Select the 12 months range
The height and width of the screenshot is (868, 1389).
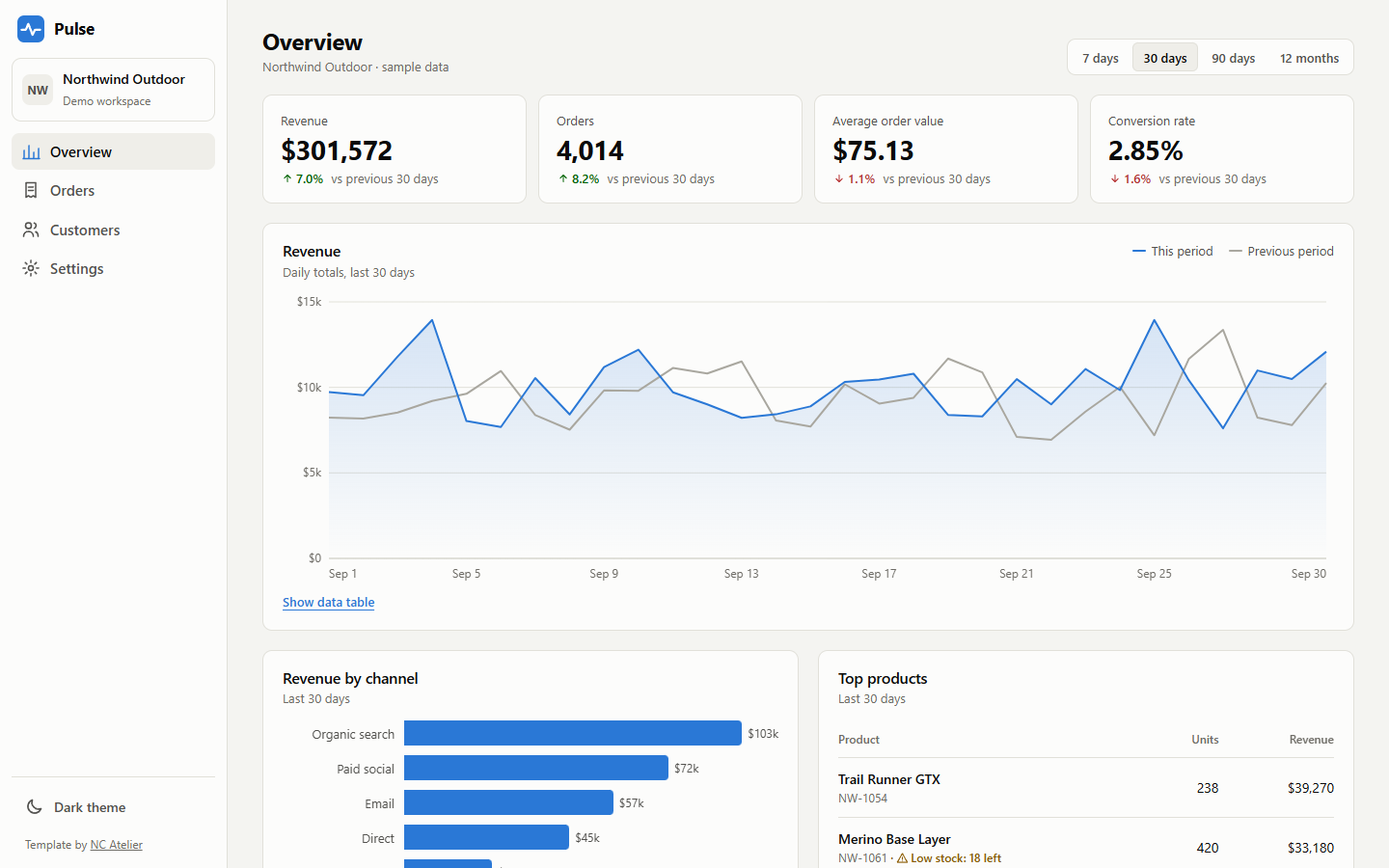pos(1309,58)
